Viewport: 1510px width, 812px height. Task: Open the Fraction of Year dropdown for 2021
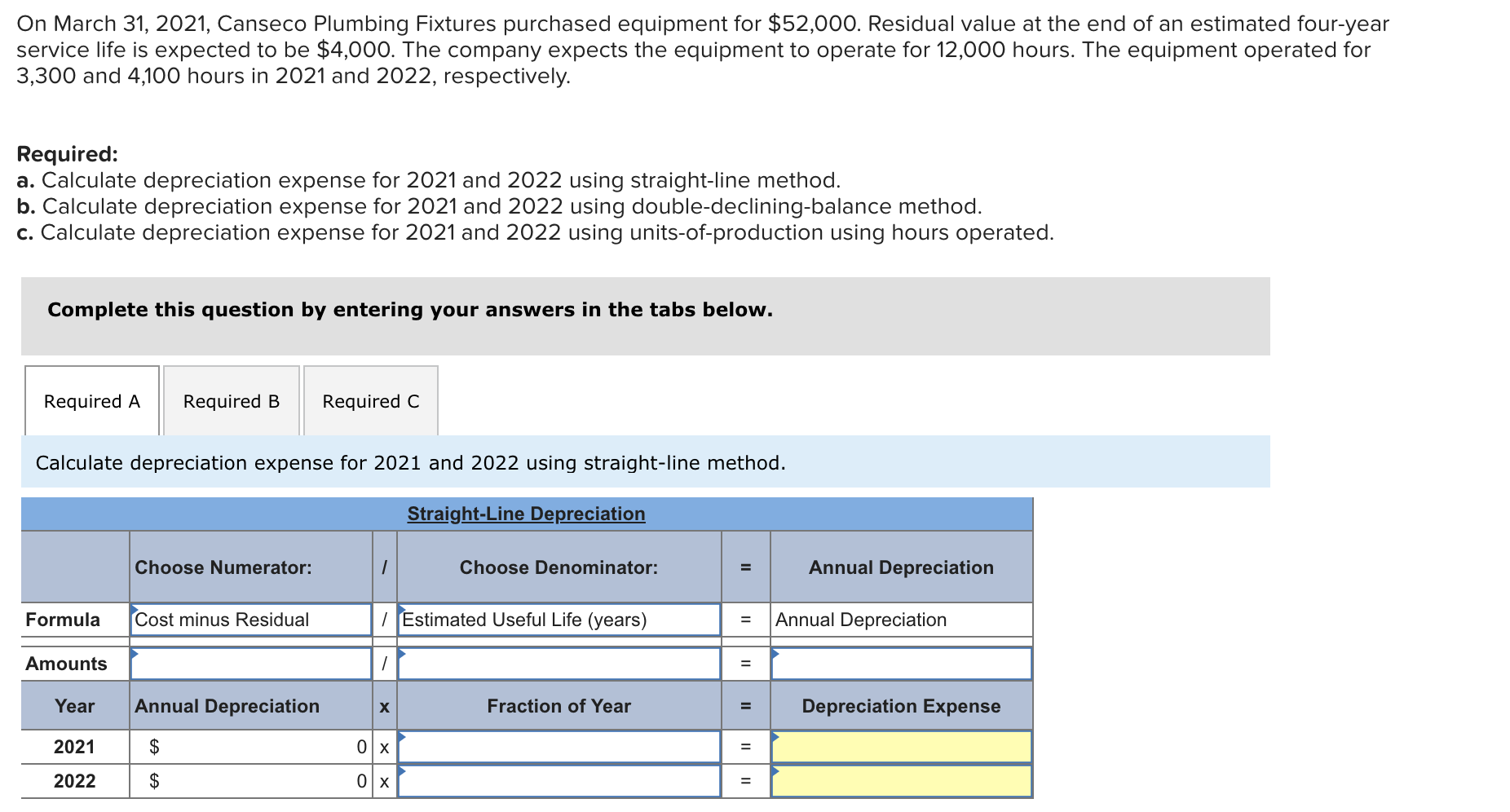559,746
